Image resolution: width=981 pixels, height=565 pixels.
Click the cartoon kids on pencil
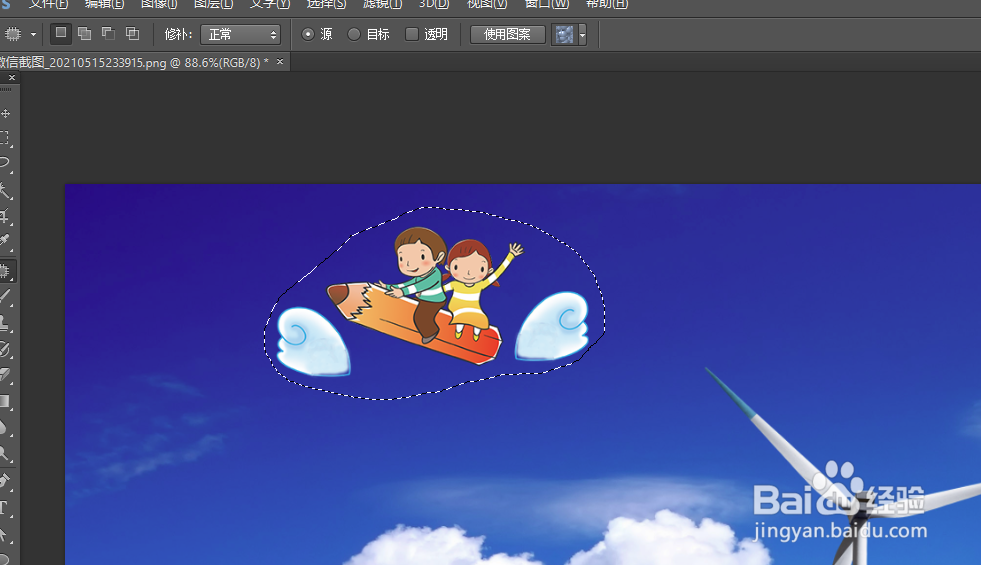pyautogui.click(x=425, y=294)
